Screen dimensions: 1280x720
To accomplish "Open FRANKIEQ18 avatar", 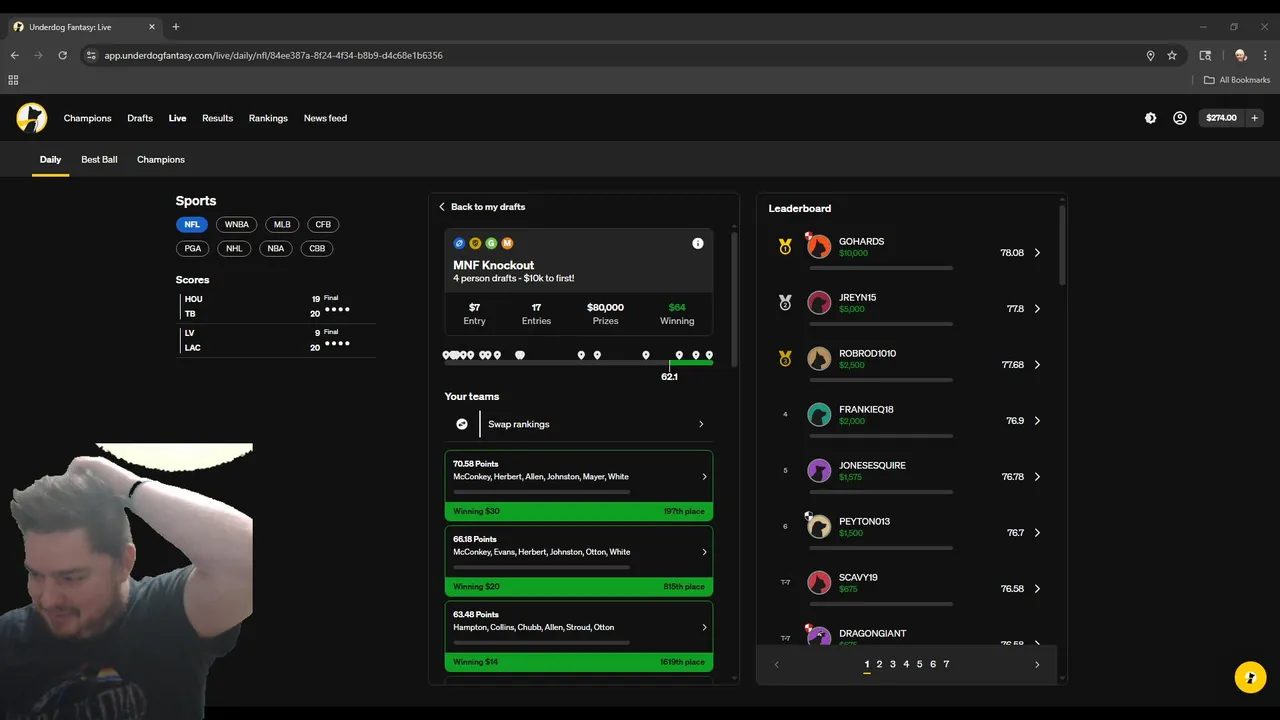I will click(819, 414).
